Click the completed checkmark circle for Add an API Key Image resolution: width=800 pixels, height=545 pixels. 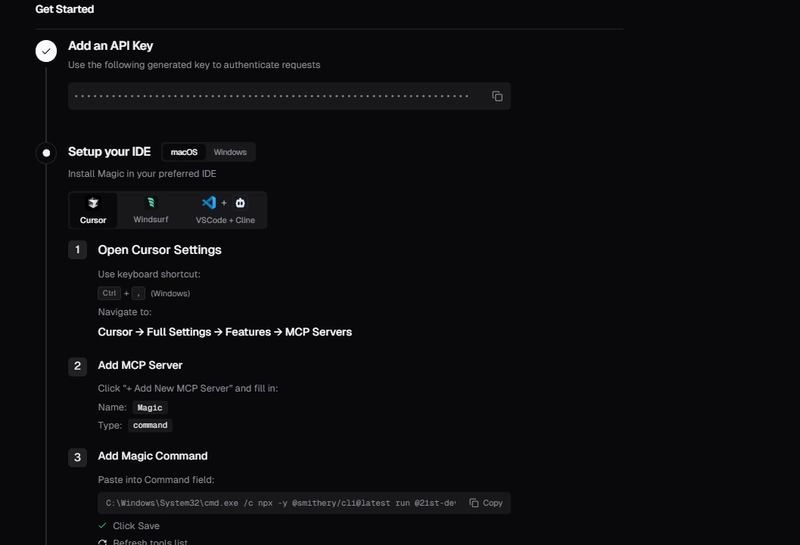(x=46, y=51)
